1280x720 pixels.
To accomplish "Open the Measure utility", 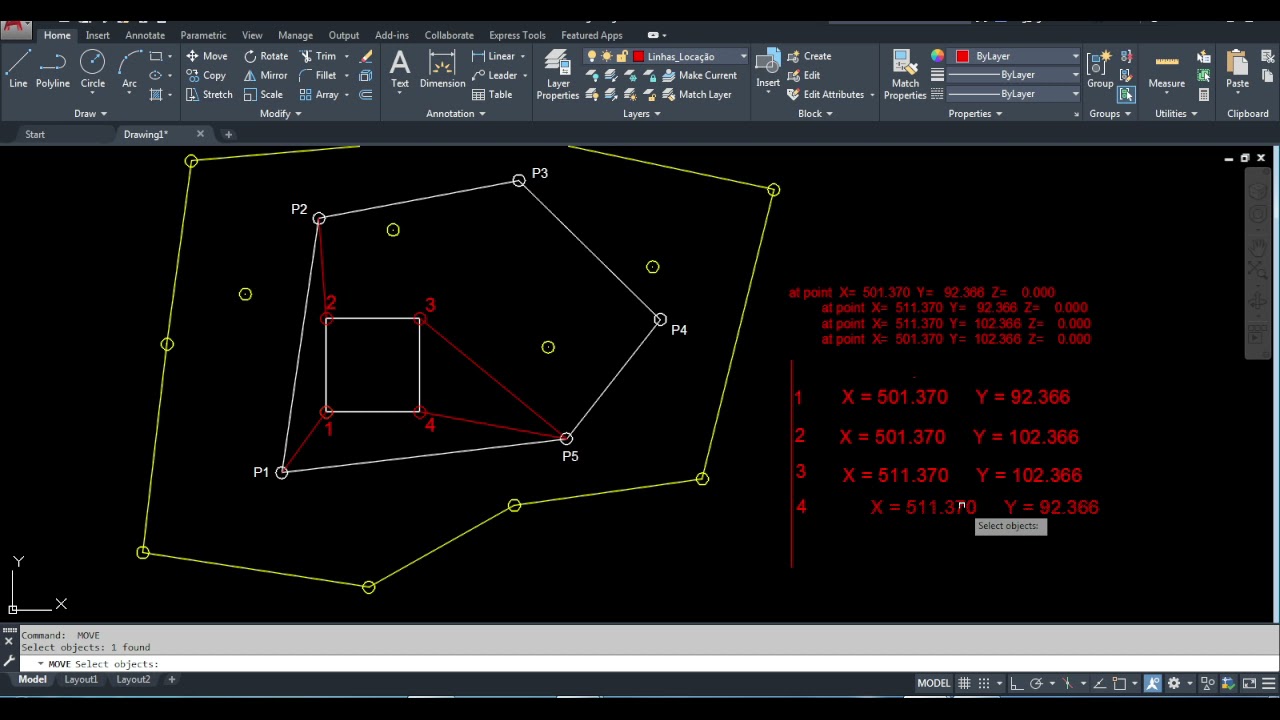I will [1166, 69].
